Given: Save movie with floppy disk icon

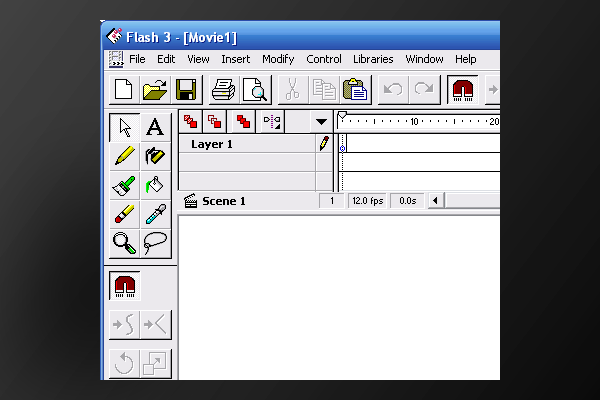Looking at the screenshot, I should coord(186,90).
